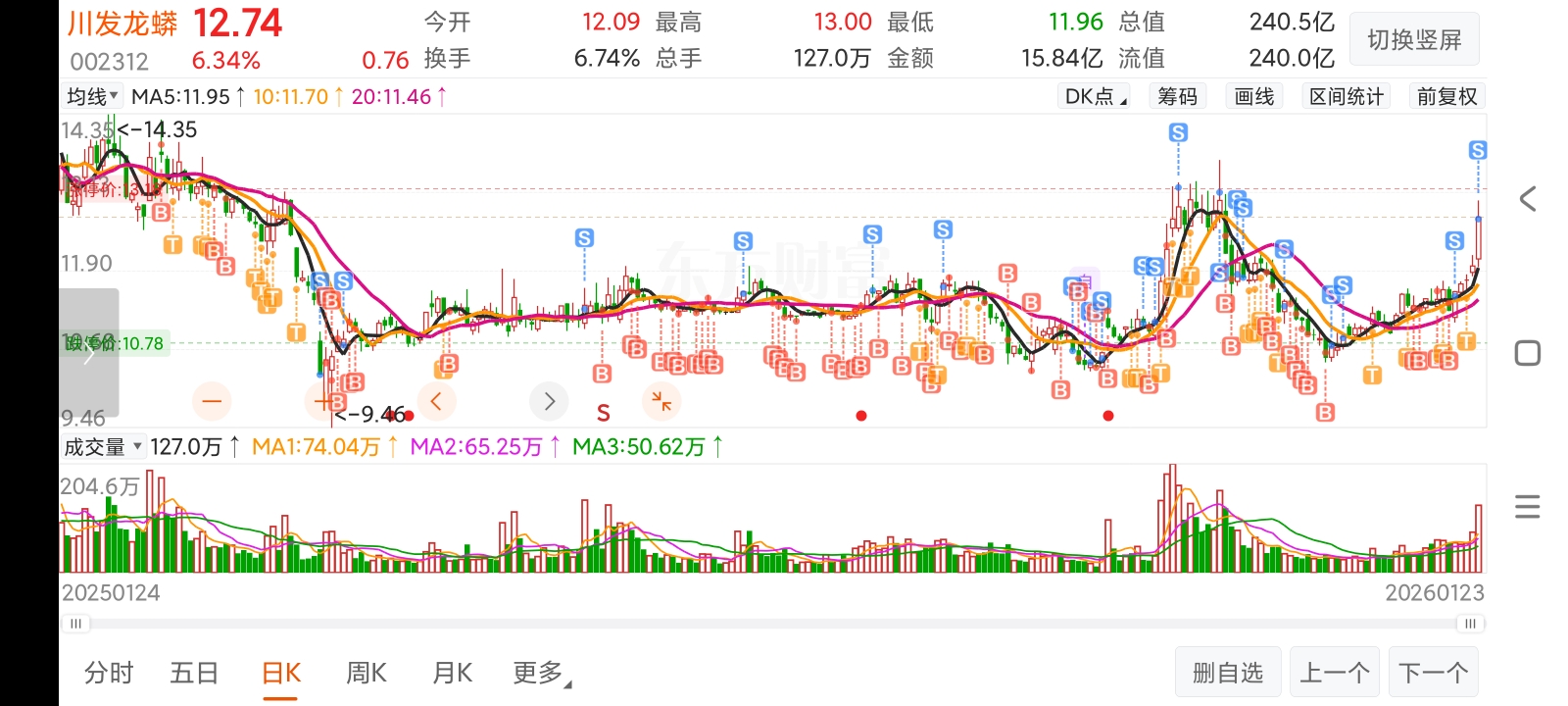Open the 成交量 indicator dropdown
1568x706 pixels.
pos(103,447)
